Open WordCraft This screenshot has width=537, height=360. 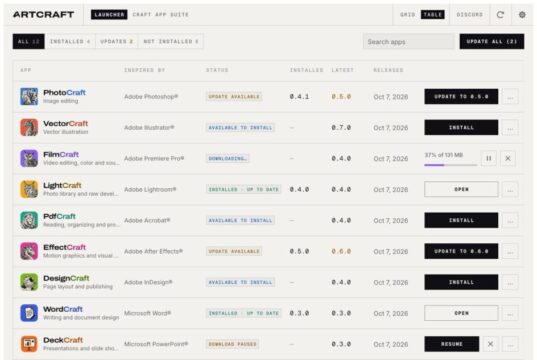click(461, 313)
